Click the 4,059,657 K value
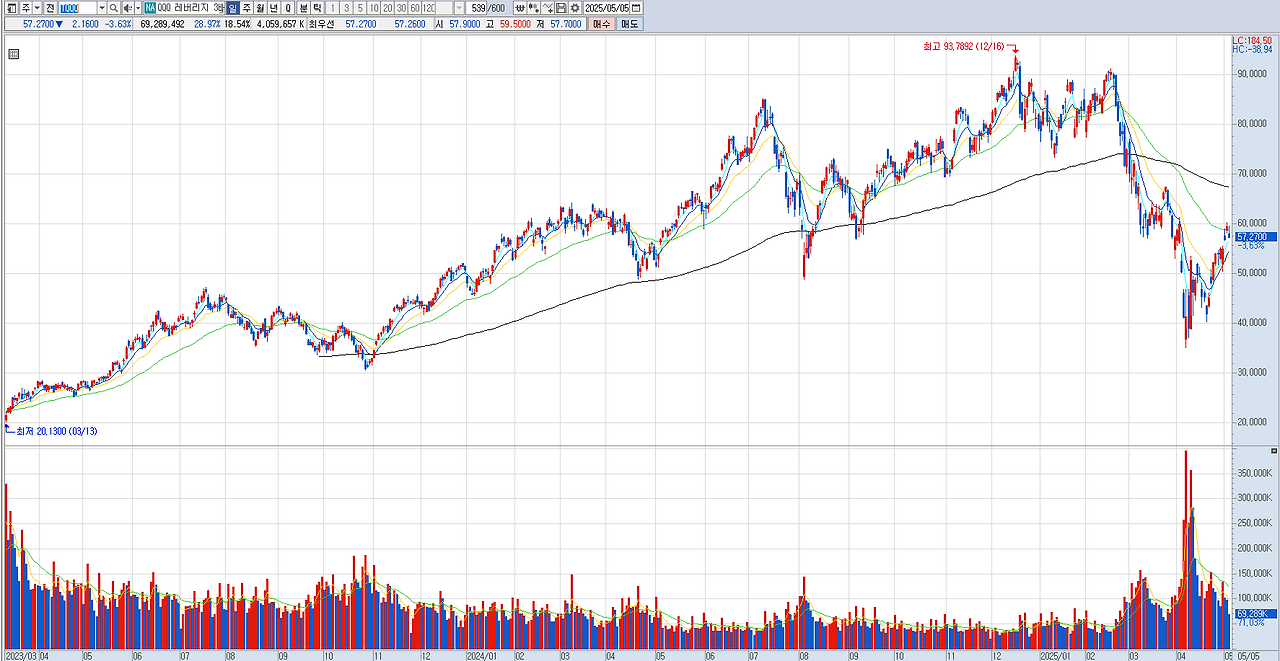The width and height of the screenshot is (1280, 661). pyautogui.click(x=281, y=24)
